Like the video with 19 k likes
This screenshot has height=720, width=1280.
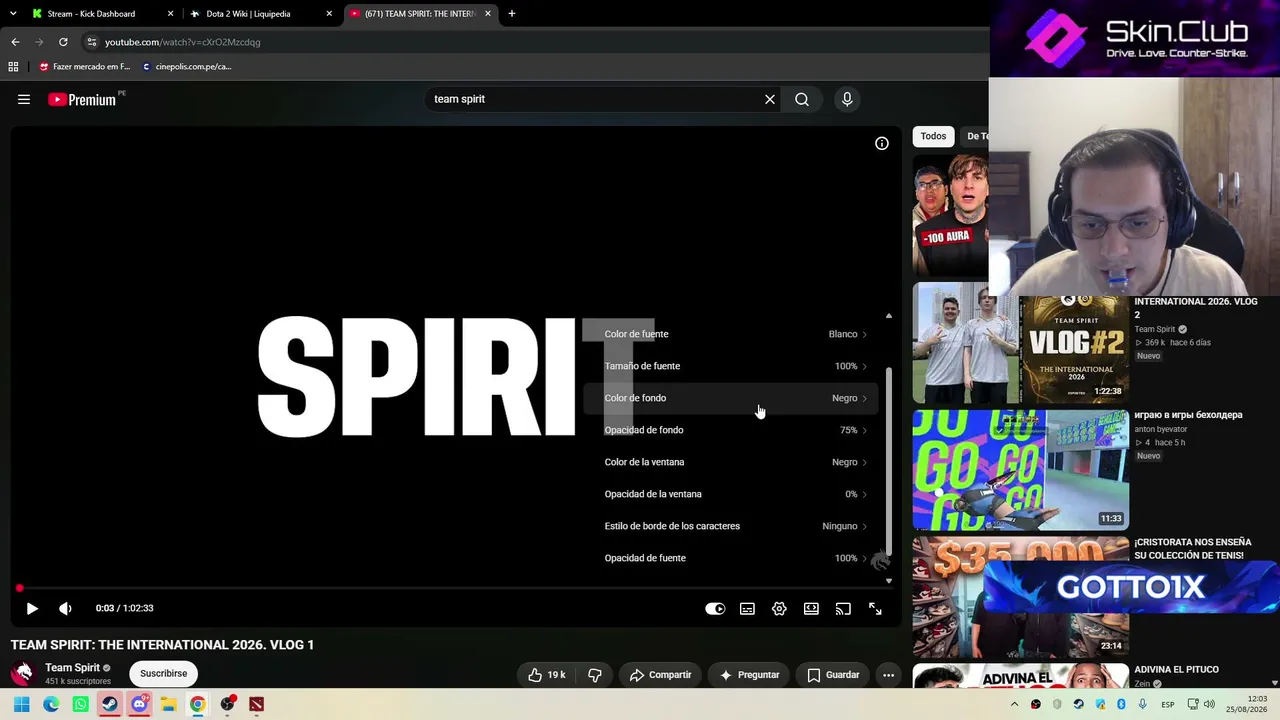[x=547, y=675]
